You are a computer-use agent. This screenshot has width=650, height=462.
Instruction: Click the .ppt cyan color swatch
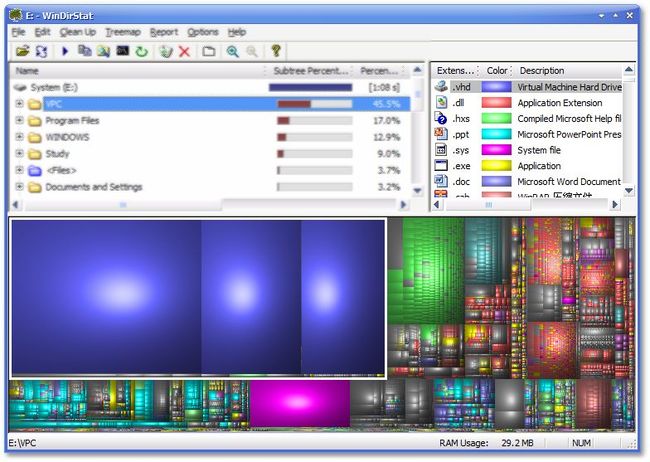click(496, 134)
